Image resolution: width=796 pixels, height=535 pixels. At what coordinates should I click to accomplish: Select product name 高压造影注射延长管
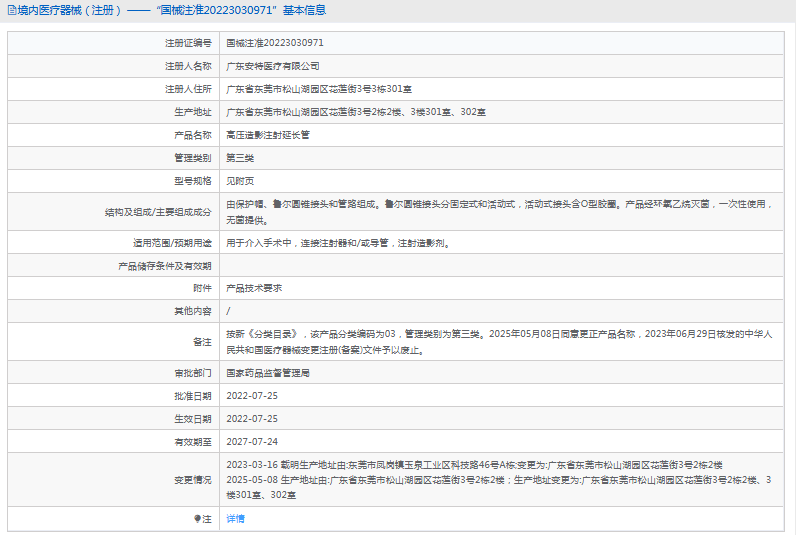[x=267, y=135]
